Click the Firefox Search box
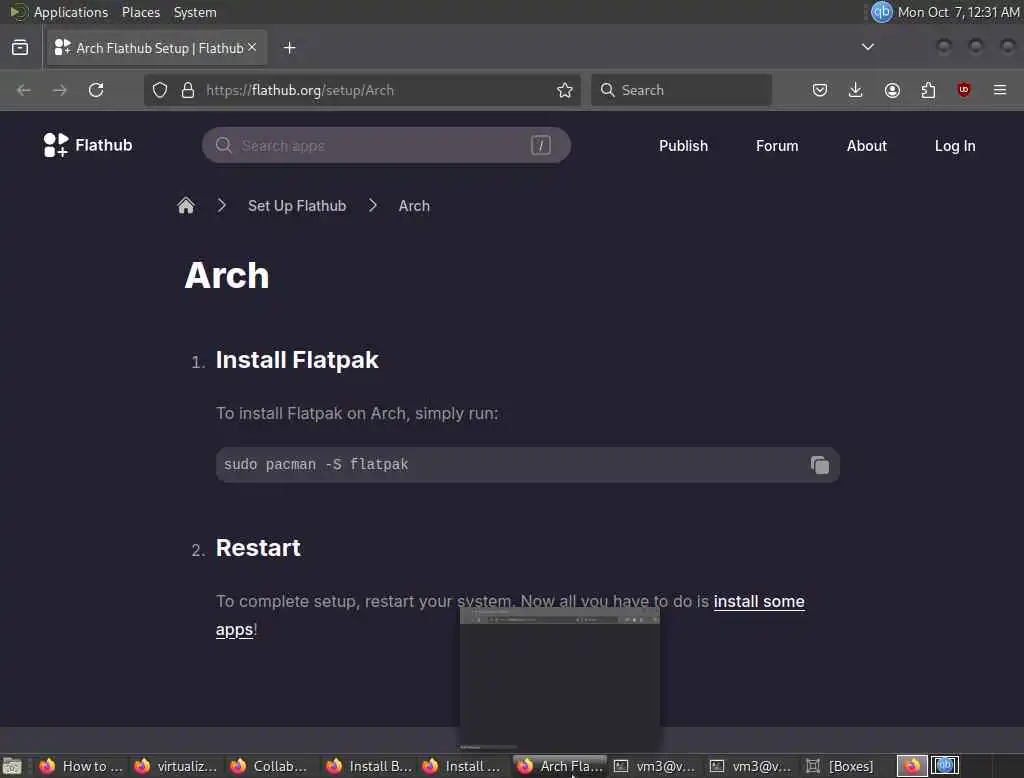The image size is (1024, 778). (x=681, y=90)
